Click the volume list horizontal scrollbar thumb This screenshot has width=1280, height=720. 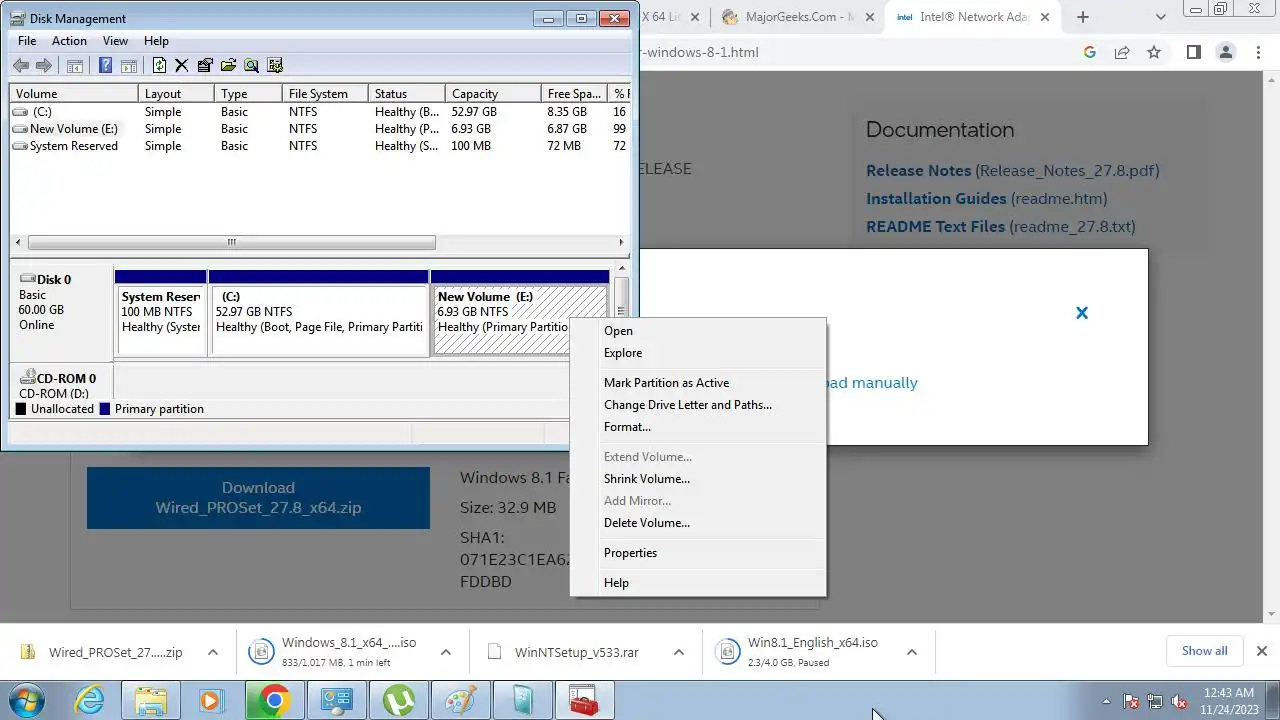[231, 242]
